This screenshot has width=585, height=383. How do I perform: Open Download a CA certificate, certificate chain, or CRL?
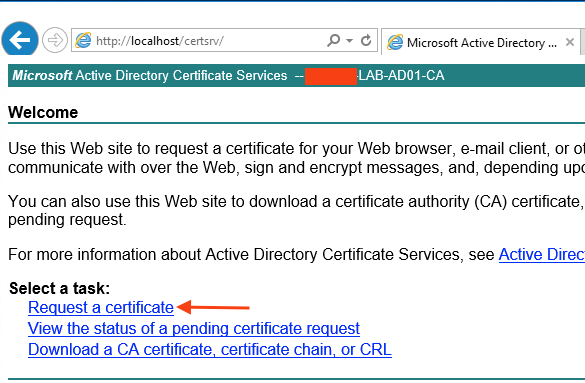click(210, 350)
